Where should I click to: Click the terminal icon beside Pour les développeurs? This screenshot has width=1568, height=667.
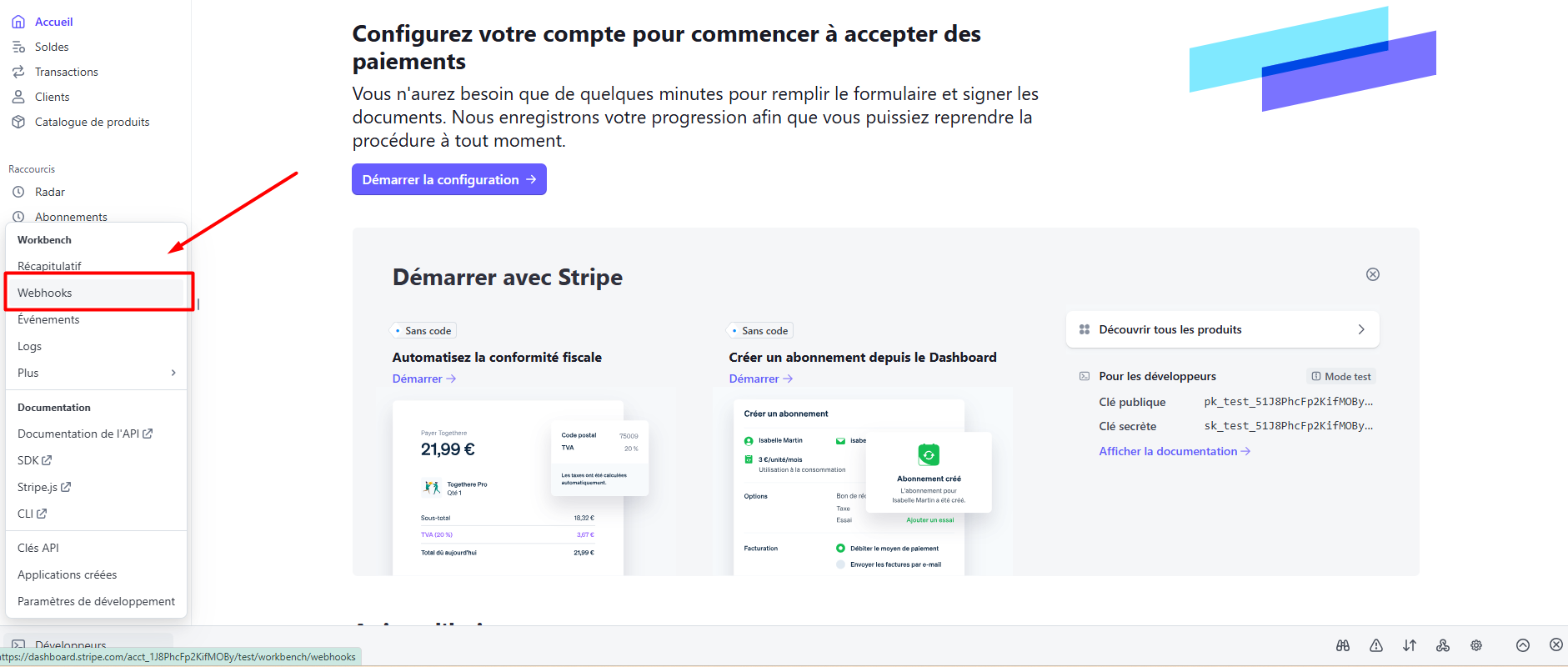pos(1085,376)
